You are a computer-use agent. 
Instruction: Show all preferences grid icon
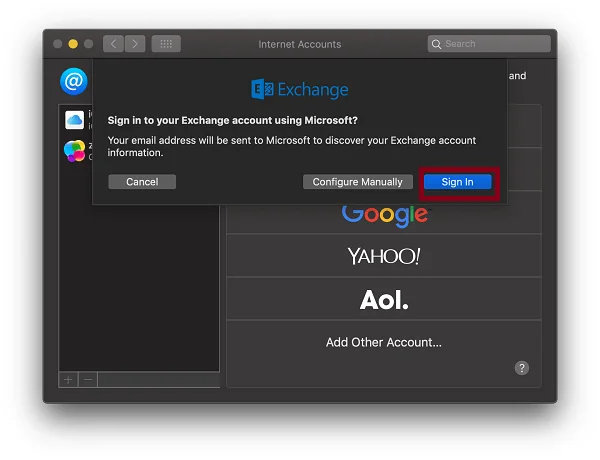(166, 44)
